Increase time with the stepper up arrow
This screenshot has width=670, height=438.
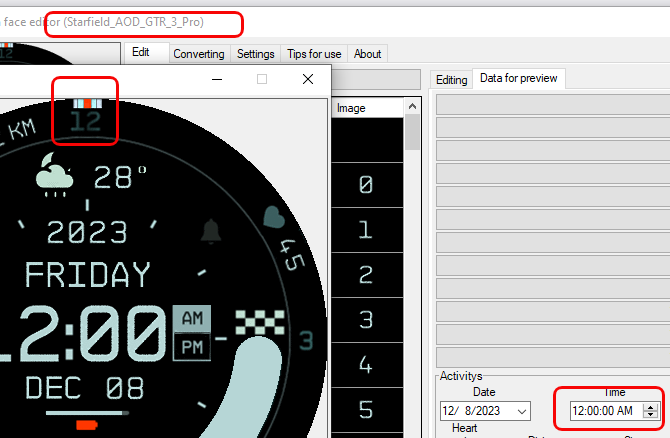point(651,407)
